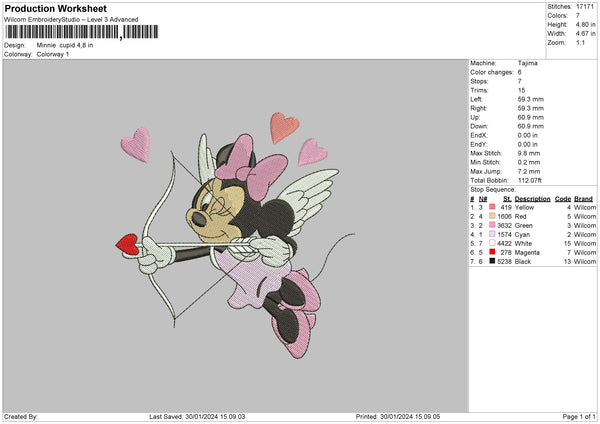Click the Color changes value 6

[x=520, y=72]
